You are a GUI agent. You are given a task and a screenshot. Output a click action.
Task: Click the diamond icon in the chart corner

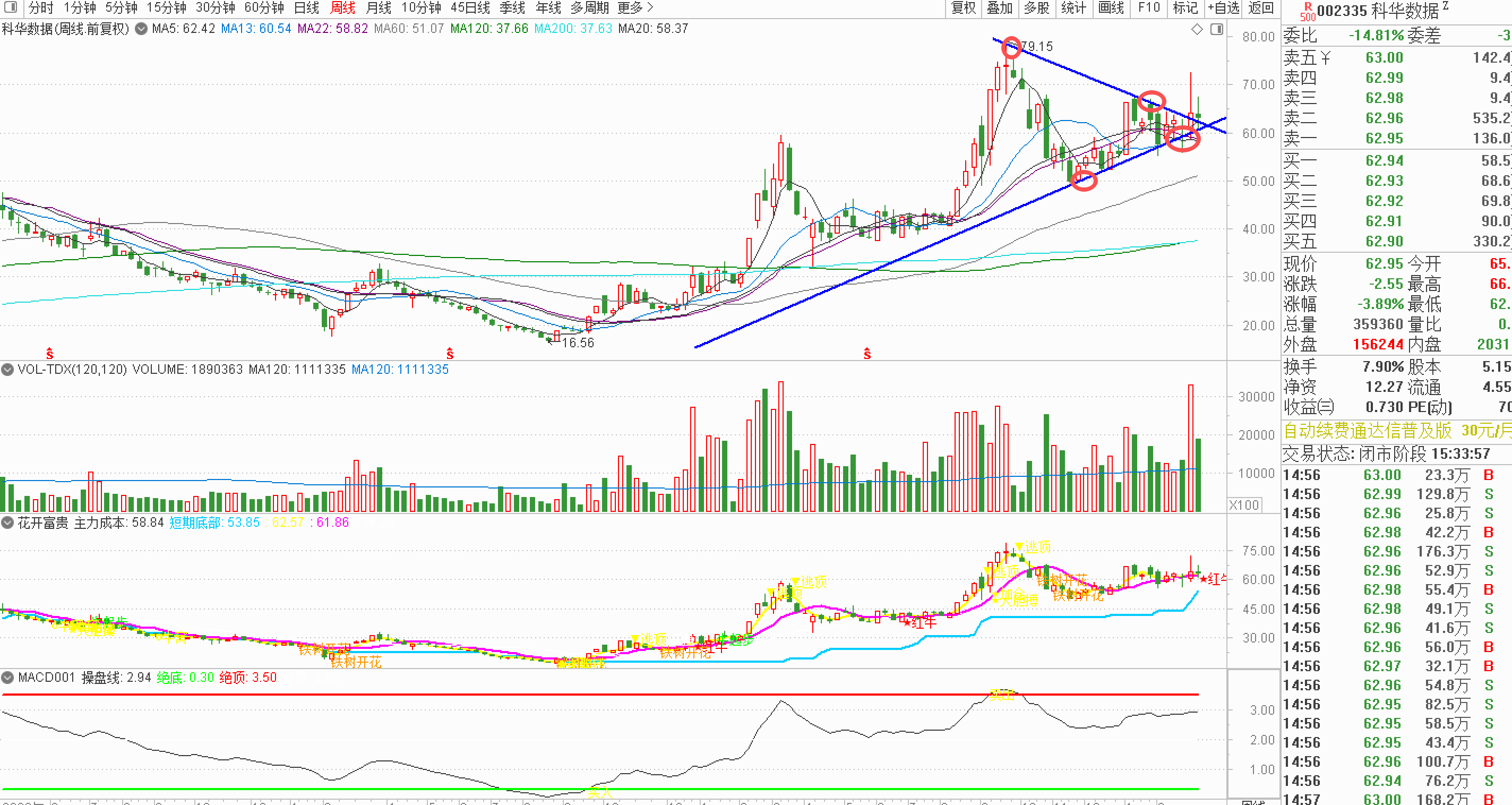coord(1197,29)
